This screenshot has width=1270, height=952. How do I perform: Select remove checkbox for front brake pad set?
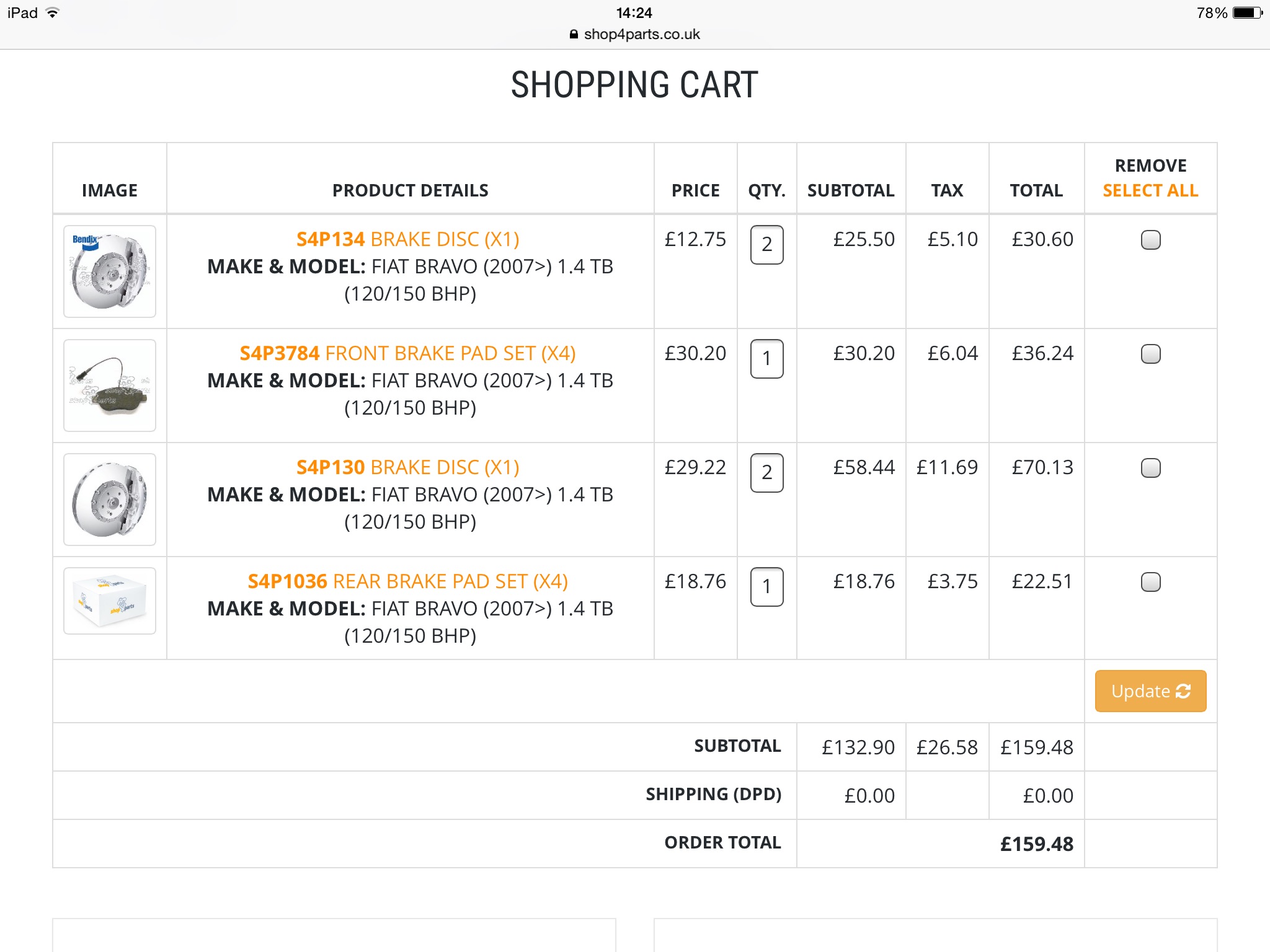pyautogui.click(x=1150, y=354)
